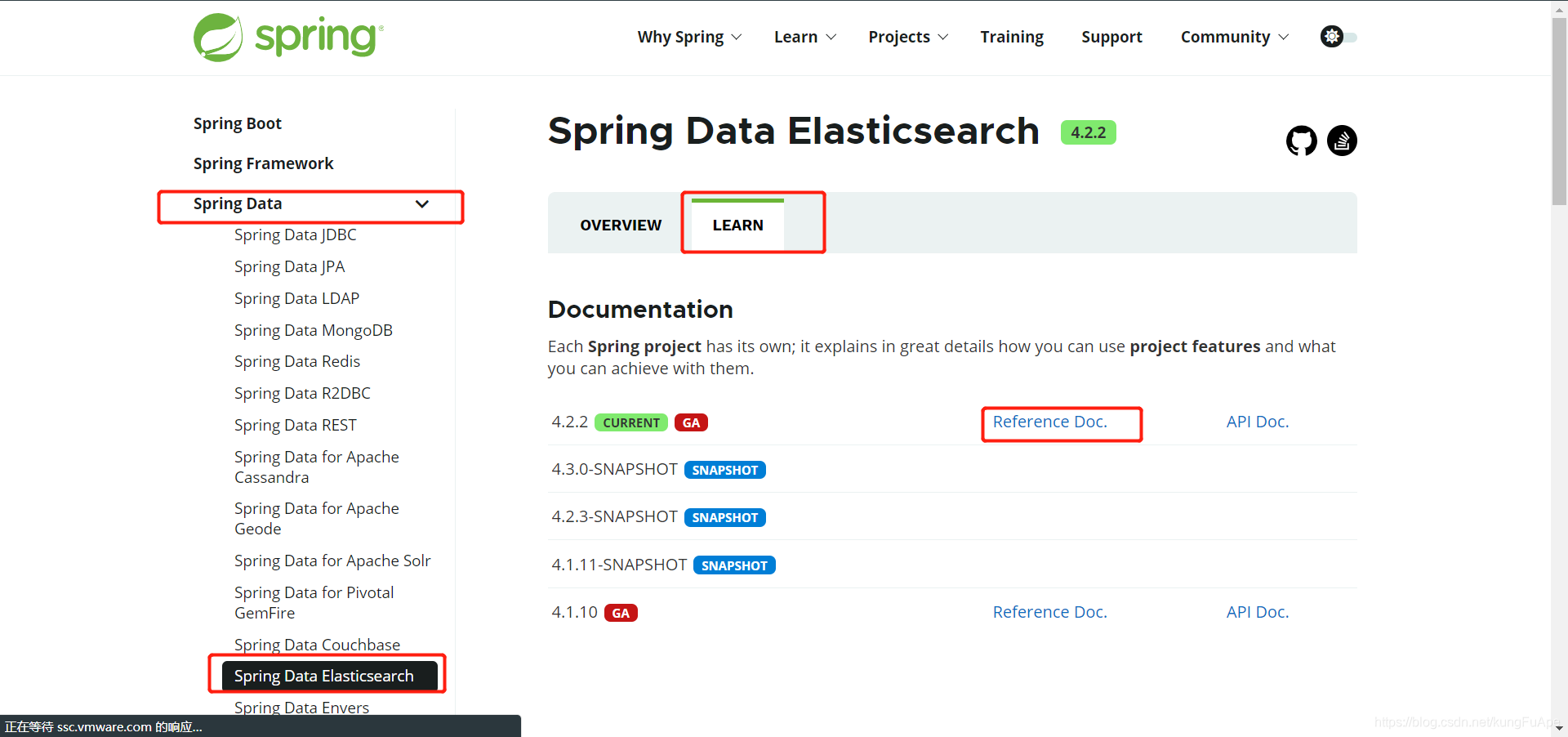Select Spring Data JDBC
Image resolution: width=1568 pixels, height=737 pixels.
(x=295, y=234)
